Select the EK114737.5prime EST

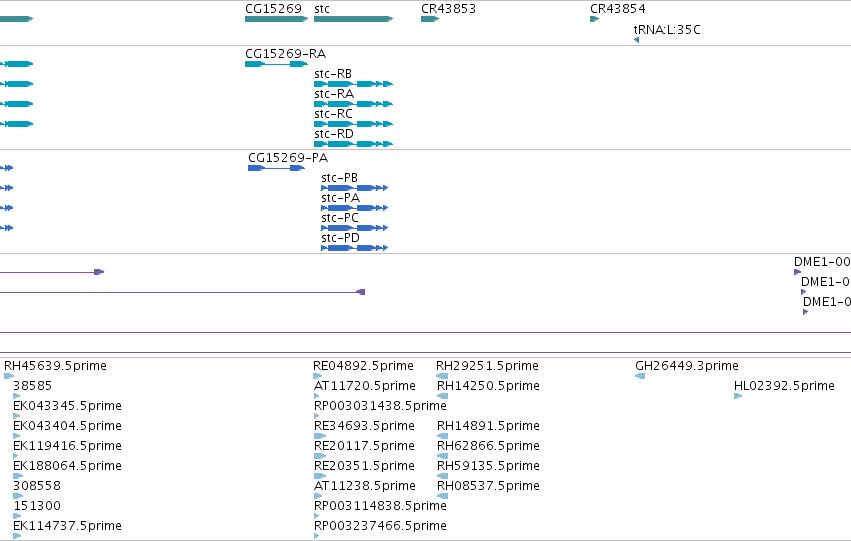67,526
